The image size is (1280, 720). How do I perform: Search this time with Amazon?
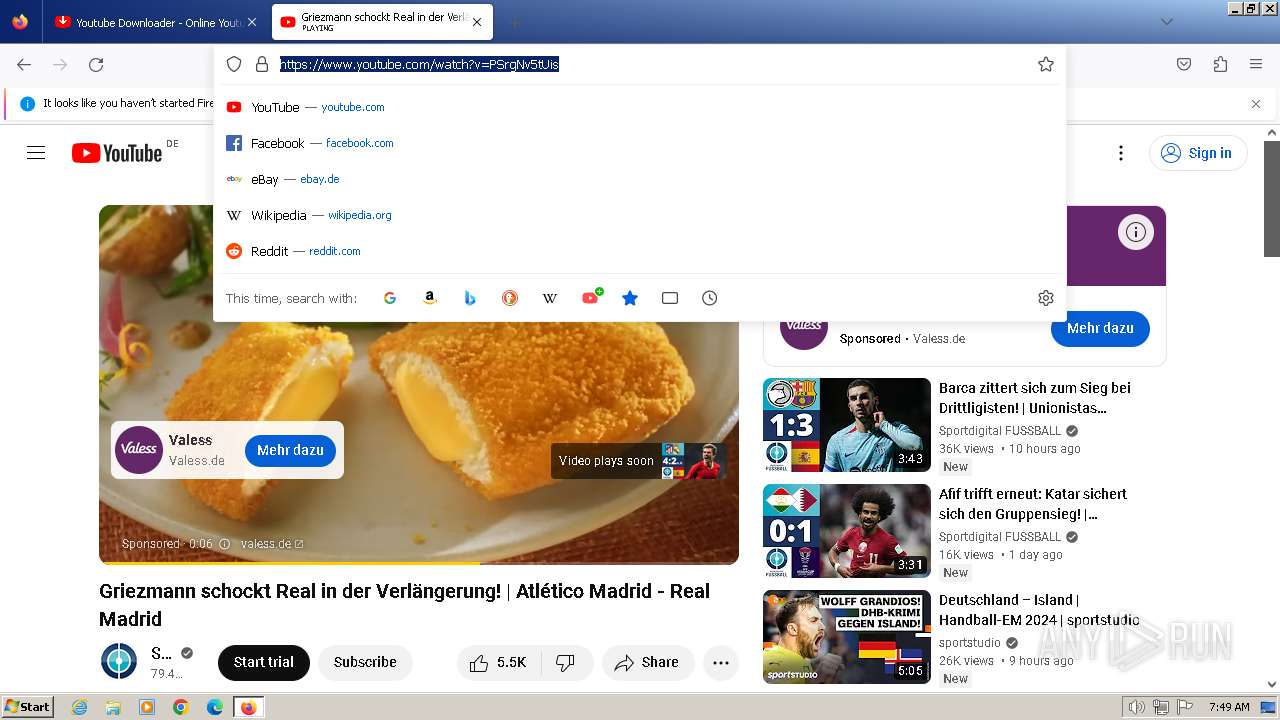(x=430, y=298)
